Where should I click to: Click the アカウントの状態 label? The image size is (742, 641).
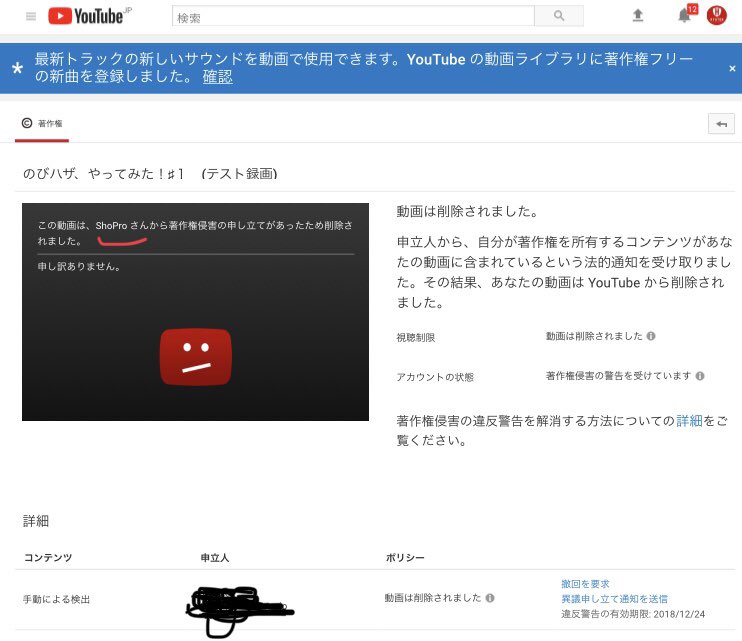pyautogui.click(x=435, y=377)
